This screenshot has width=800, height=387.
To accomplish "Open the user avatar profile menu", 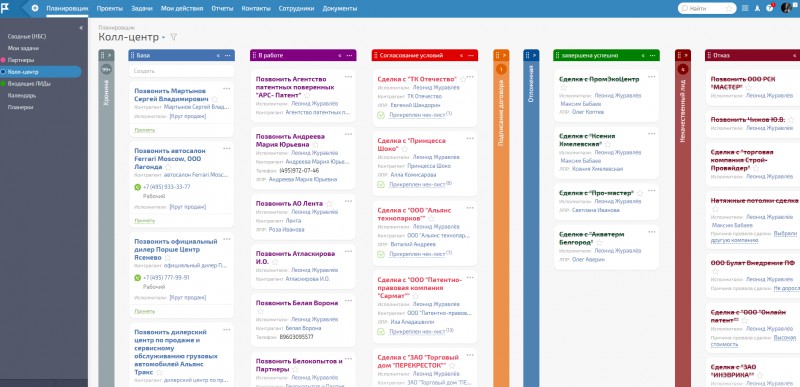I will pyautogui.click(x=786, y=8).
